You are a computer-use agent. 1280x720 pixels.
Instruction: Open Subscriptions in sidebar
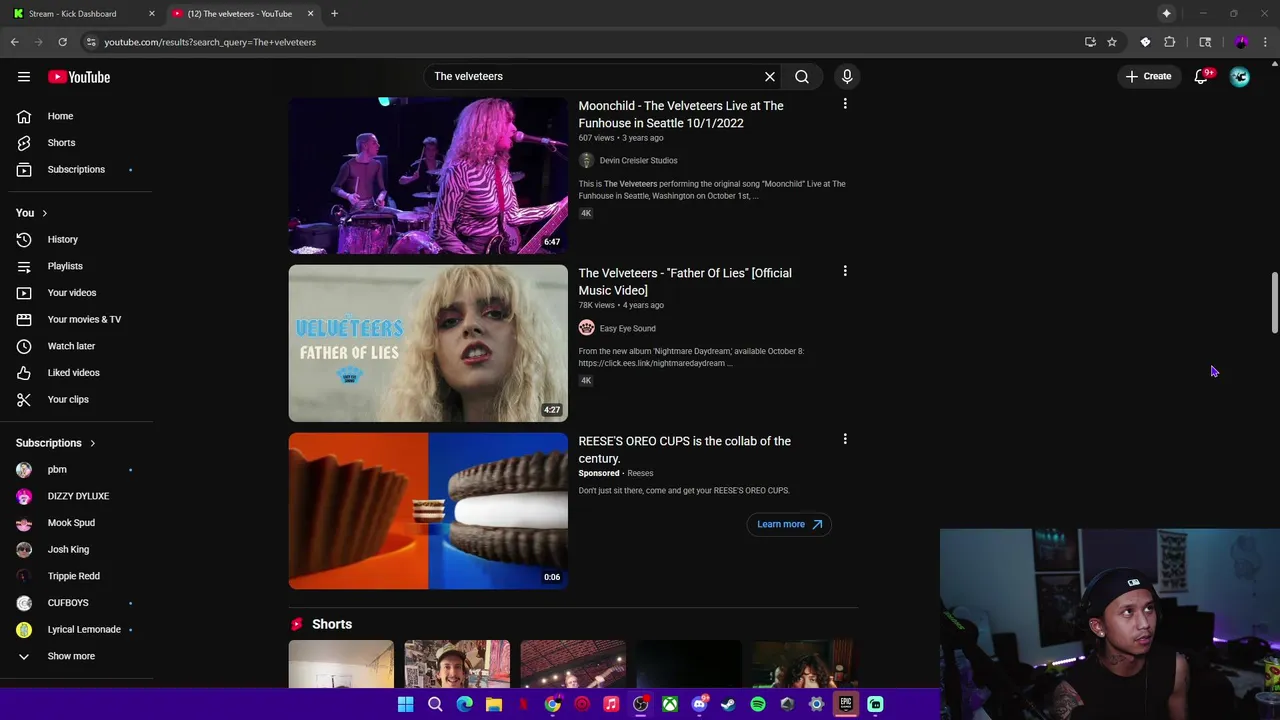76,169
